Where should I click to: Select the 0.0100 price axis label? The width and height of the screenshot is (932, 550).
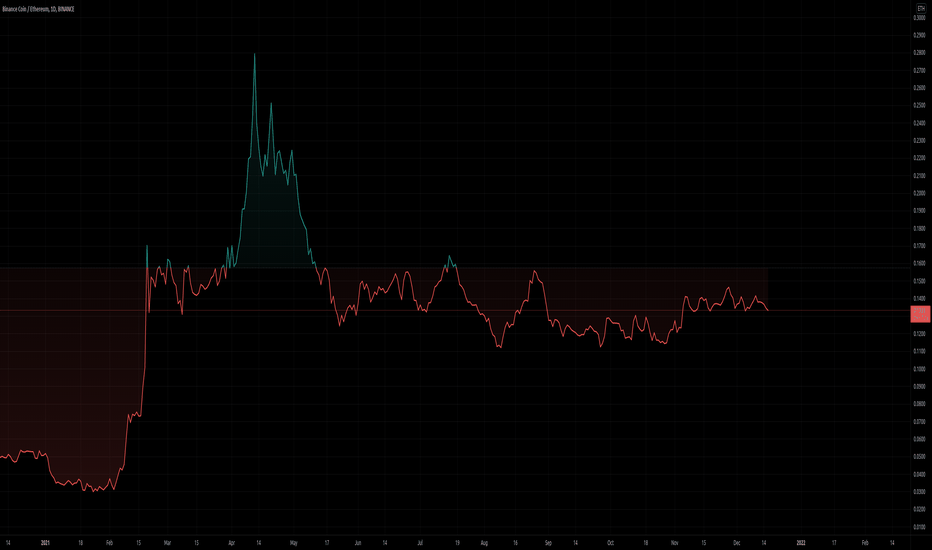click(x=919, y=527)
